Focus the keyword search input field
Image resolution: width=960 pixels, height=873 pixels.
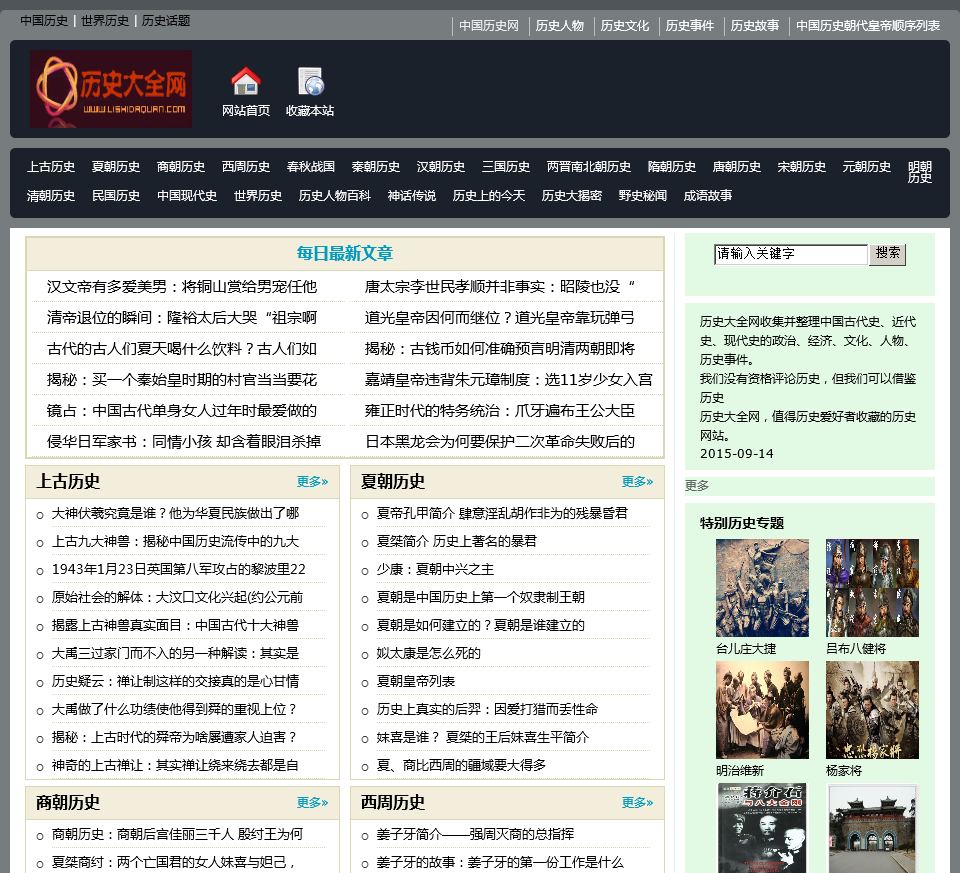pyautogui.click(x=790, y=254)
